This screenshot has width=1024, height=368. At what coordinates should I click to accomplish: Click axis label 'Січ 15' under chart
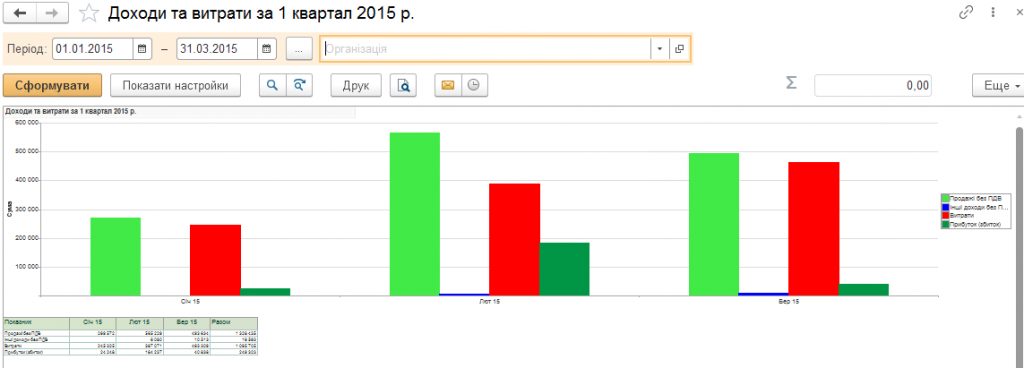point(191,301)
